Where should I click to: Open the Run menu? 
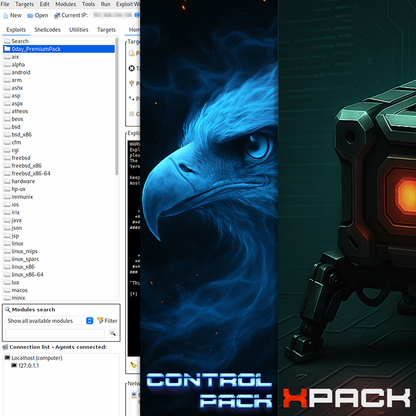click(105, 4)
